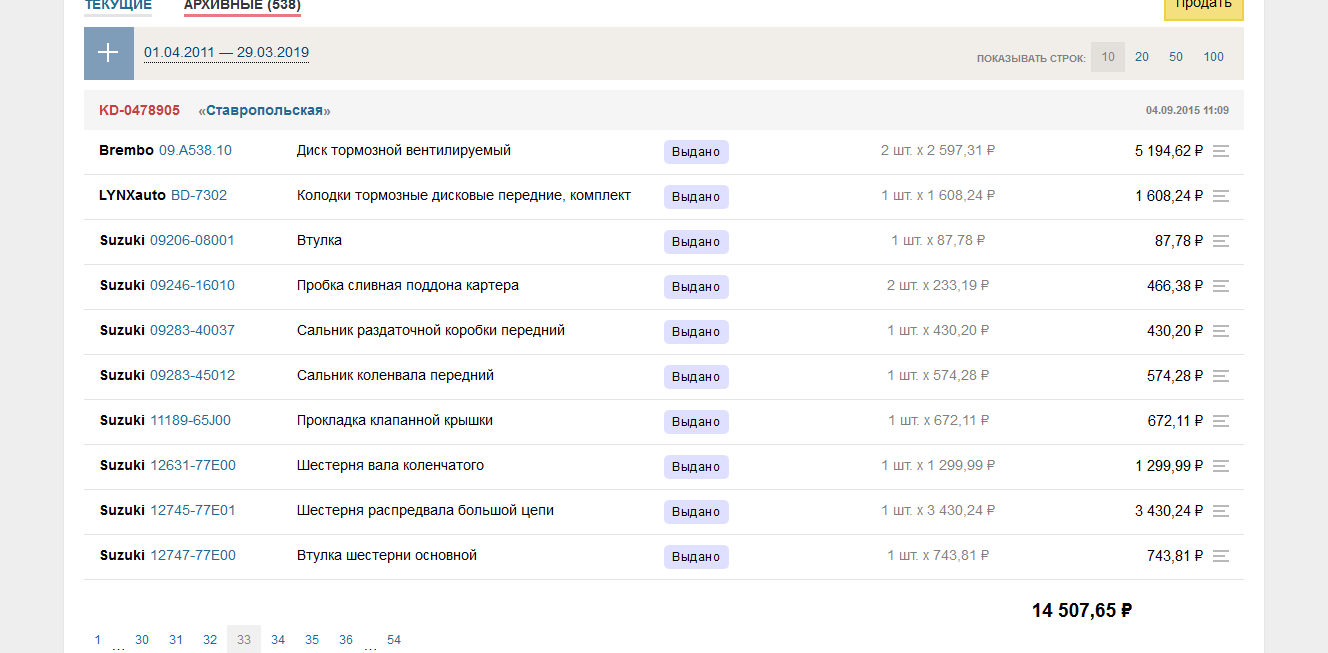Click Выдано status for LYNXauto brake pads

point(696,197)
